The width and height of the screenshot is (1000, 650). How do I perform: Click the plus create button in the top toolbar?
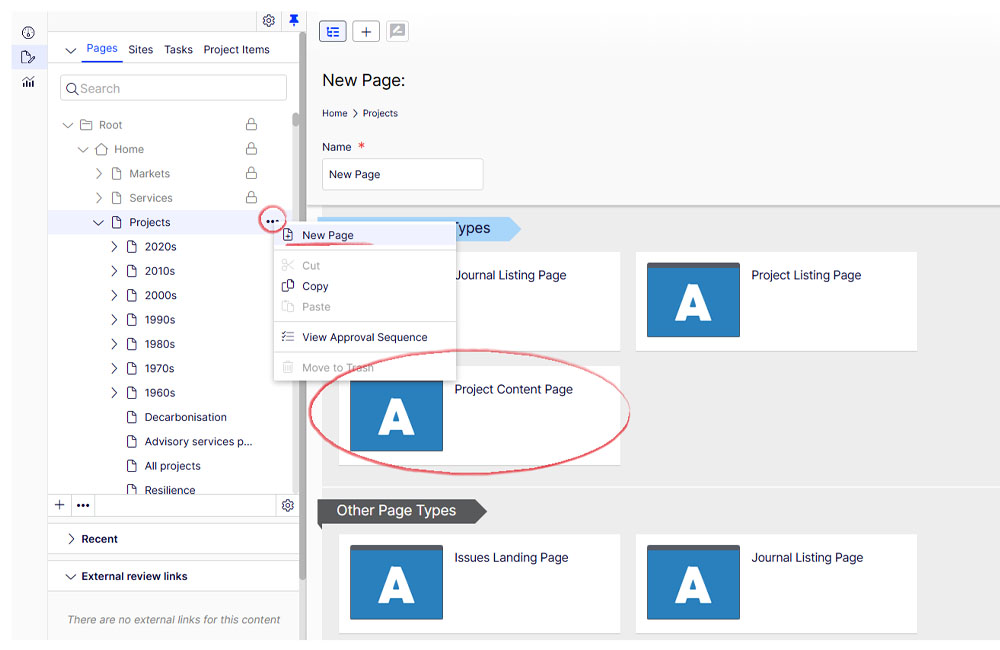tap(366, 31)
